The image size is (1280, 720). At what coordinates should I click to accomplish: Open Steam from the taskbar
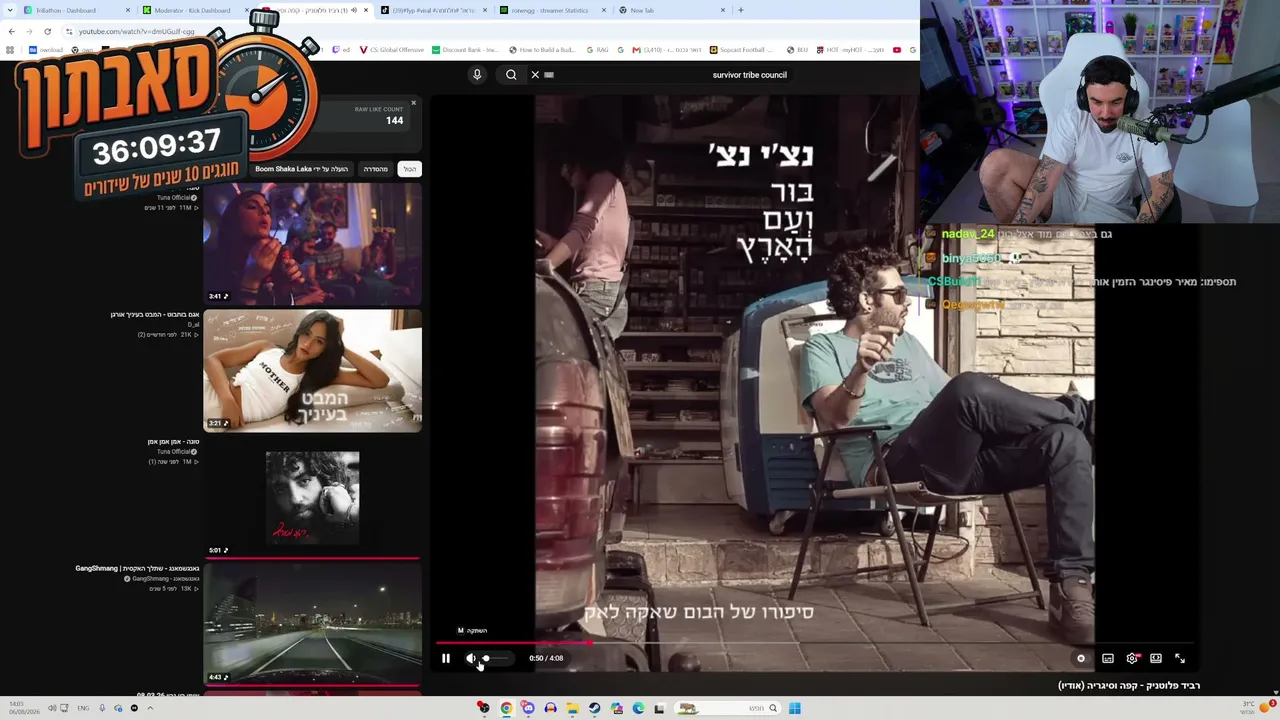point(594,708)
